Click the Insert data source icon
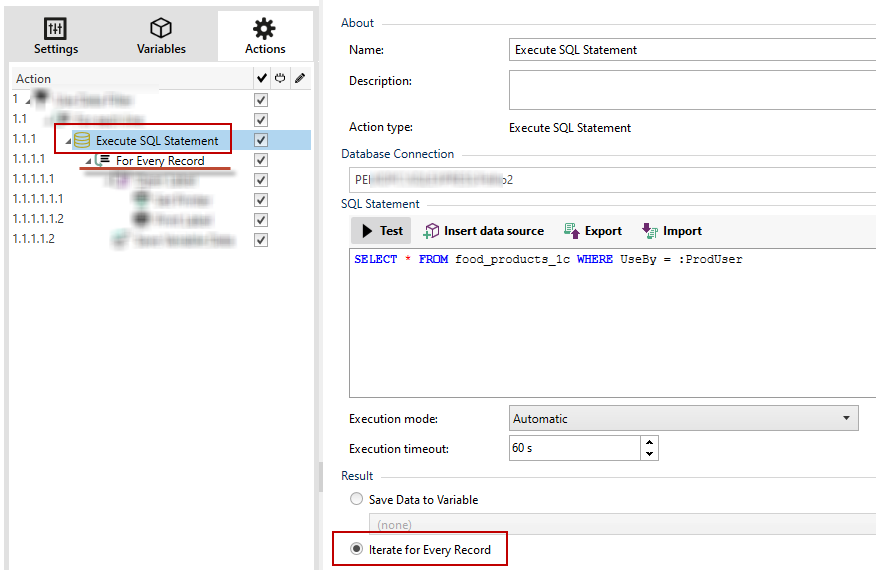The image size is (876, 570). click(431, 231)
